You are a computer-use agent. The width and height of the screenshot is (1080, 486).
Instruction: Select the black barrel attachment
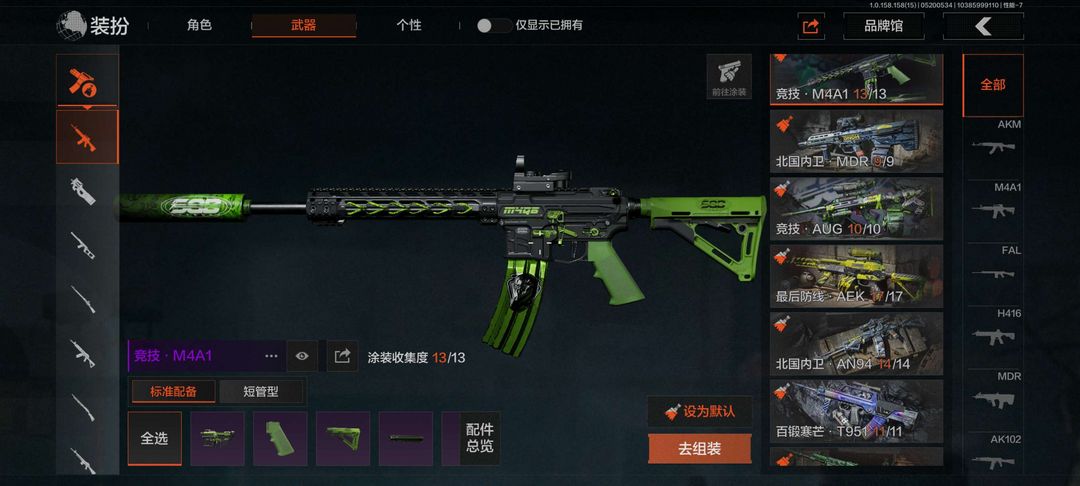(x=406, y=439)
